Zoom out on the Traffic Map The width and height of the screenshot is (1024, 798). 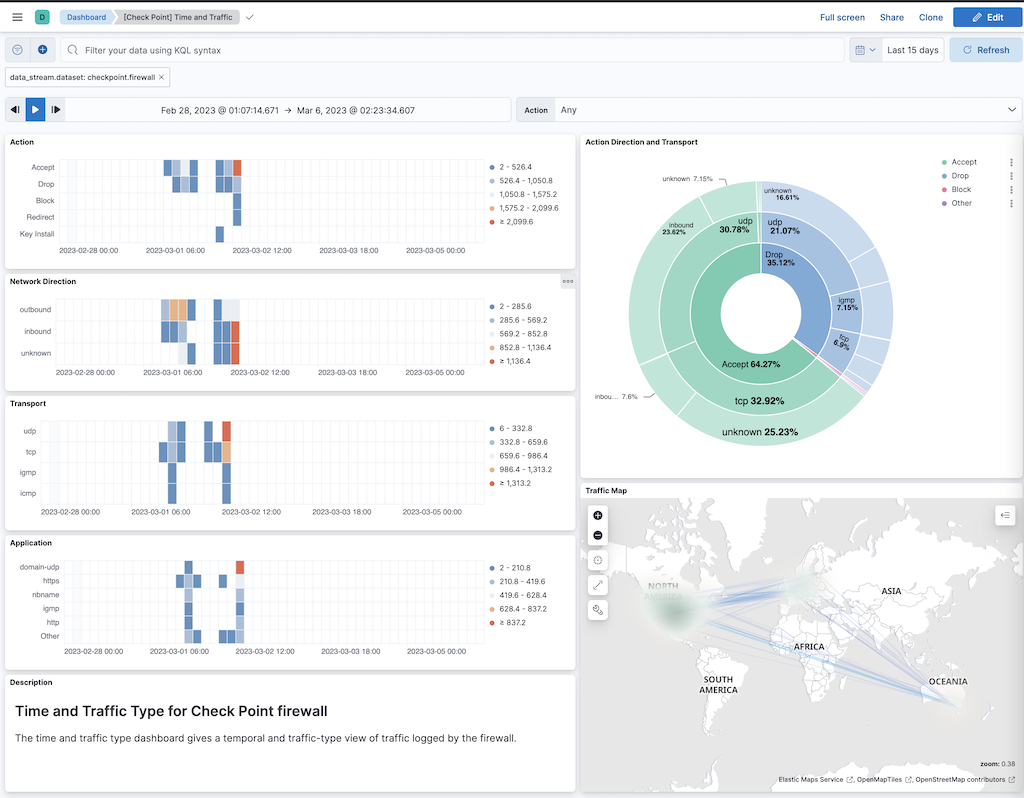pyautogui.click(x=598, y=535)
